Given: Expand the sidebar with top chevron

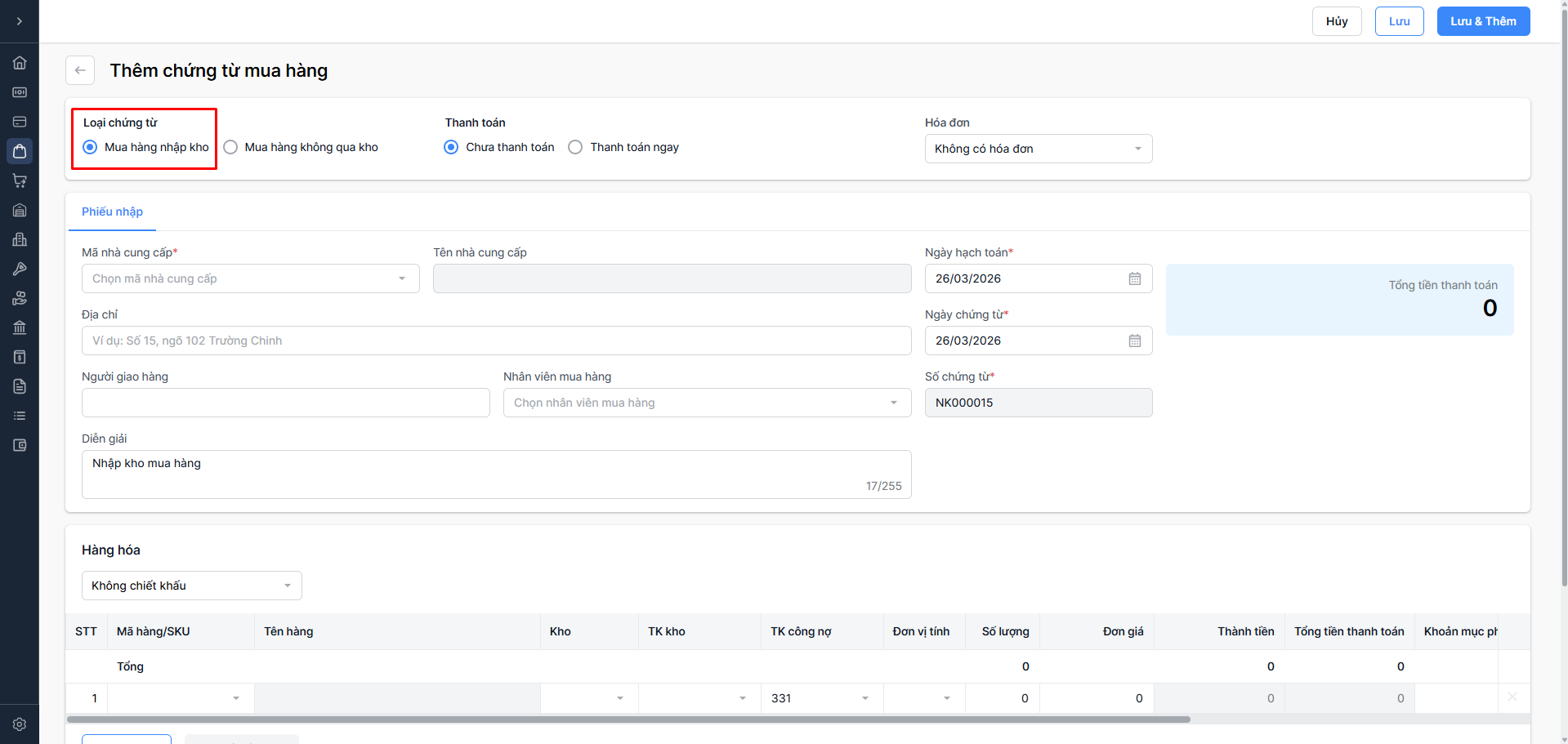Looking at the screenshot, I should click(20, 21).
